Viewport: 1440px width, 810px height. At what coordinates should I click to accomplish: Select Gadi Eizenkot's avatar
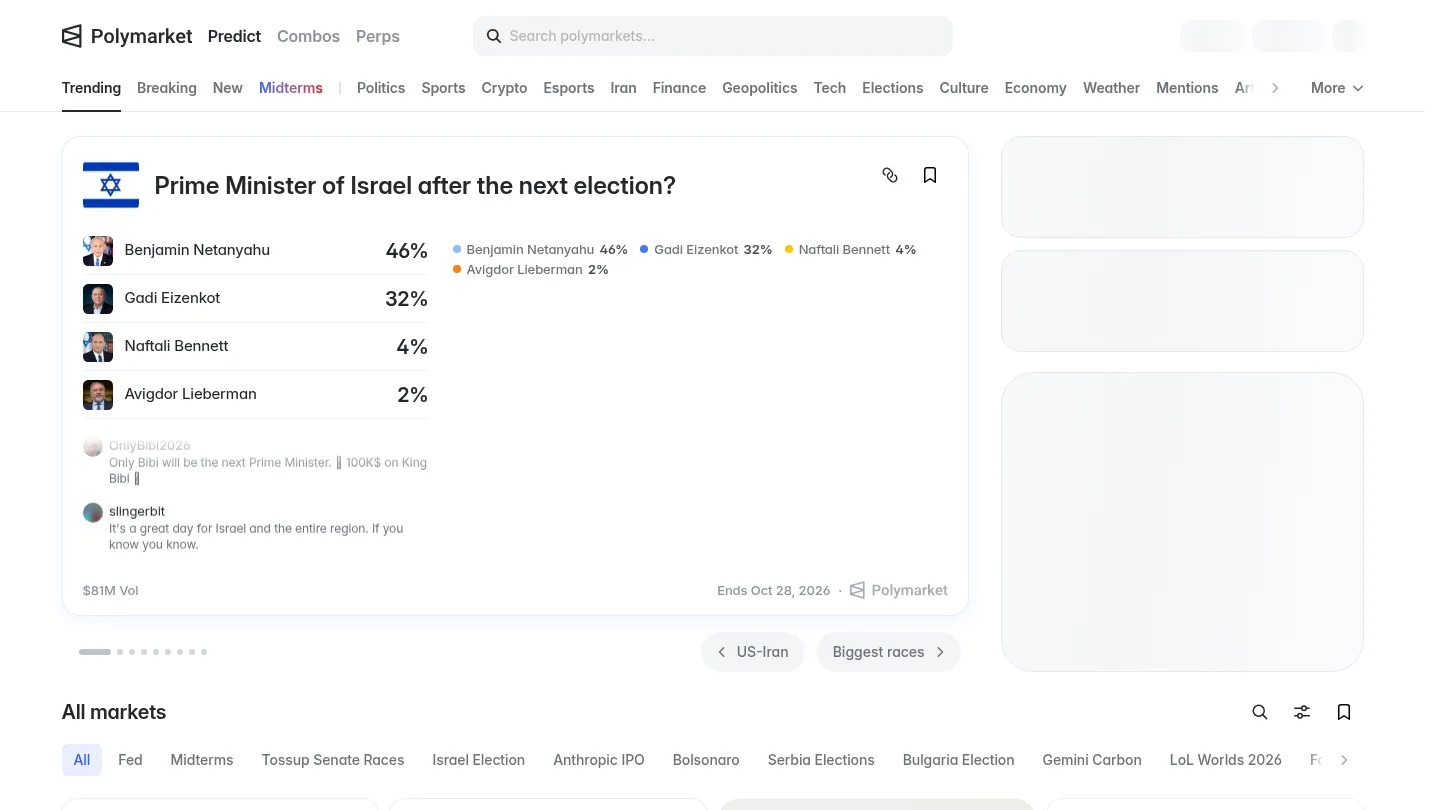pyautogui.click(x=98, y=299)
